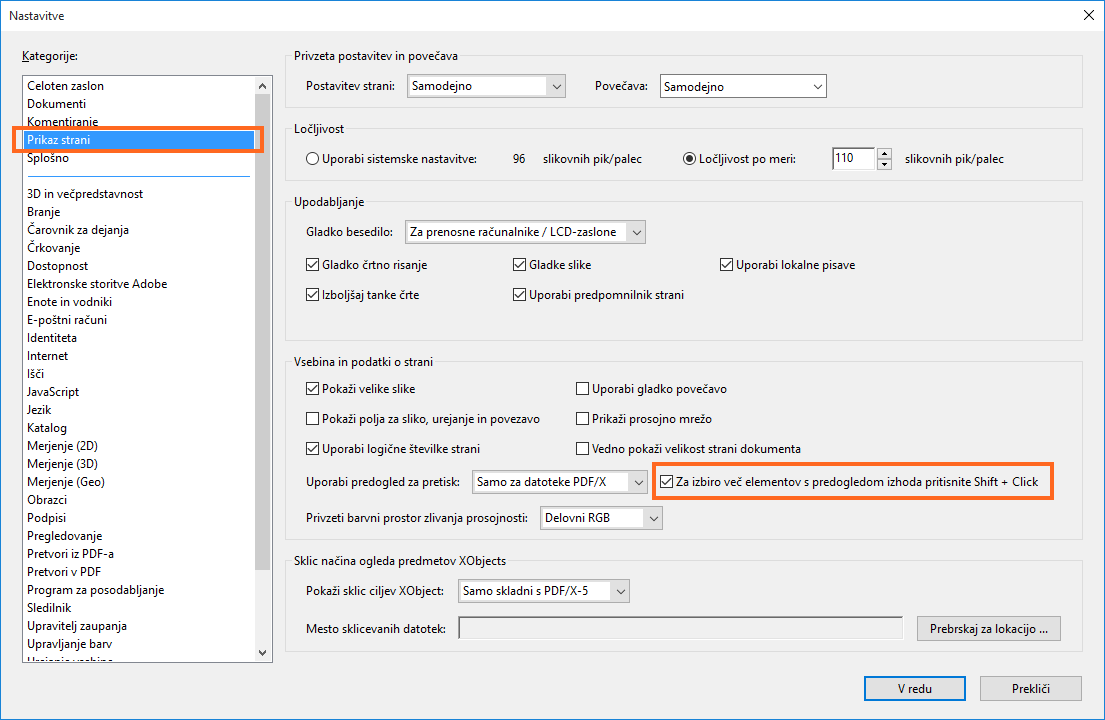Select Obrazci category
Image resolution: width=1105 pixels, height=720 pixels.
click(x=47, y=499)
